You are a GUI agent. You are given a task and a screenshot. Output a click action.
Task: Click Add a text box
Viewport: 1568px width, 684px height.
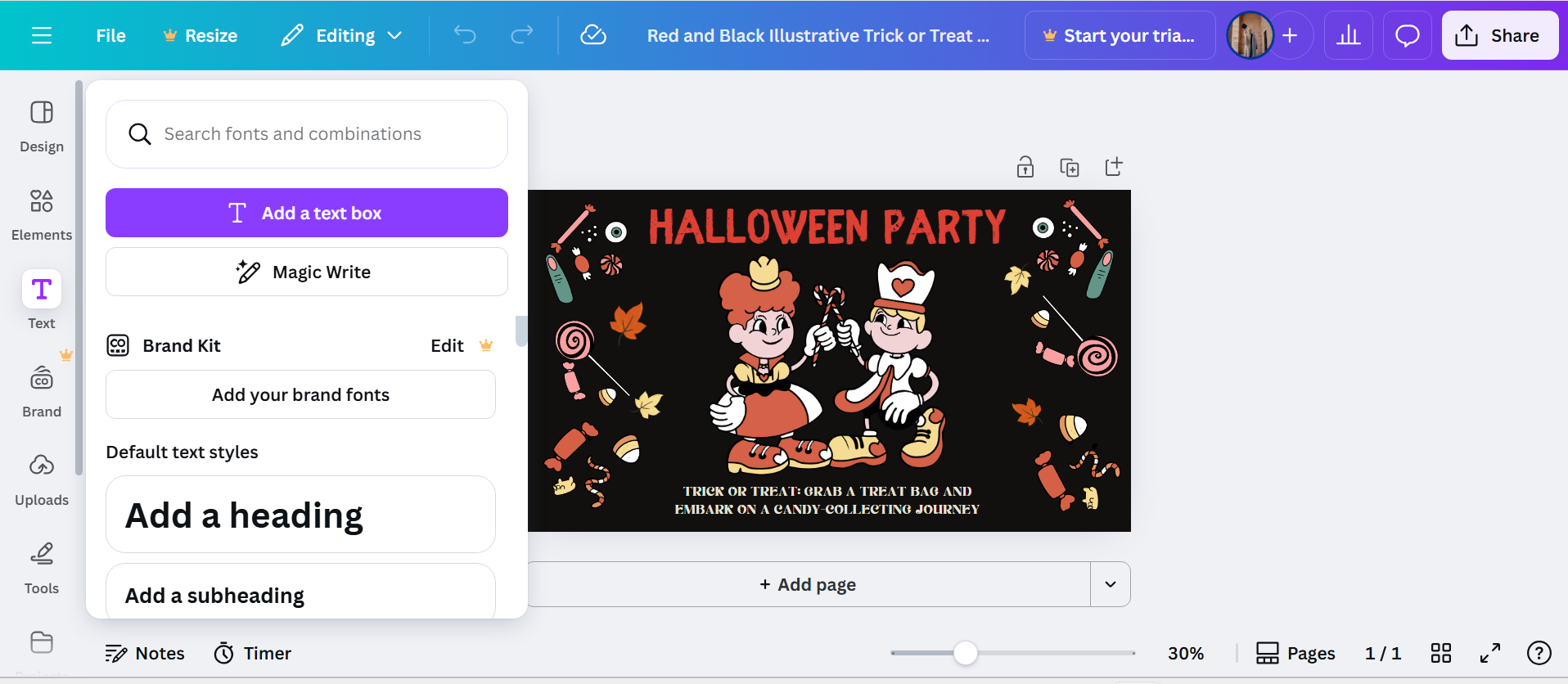307,213
